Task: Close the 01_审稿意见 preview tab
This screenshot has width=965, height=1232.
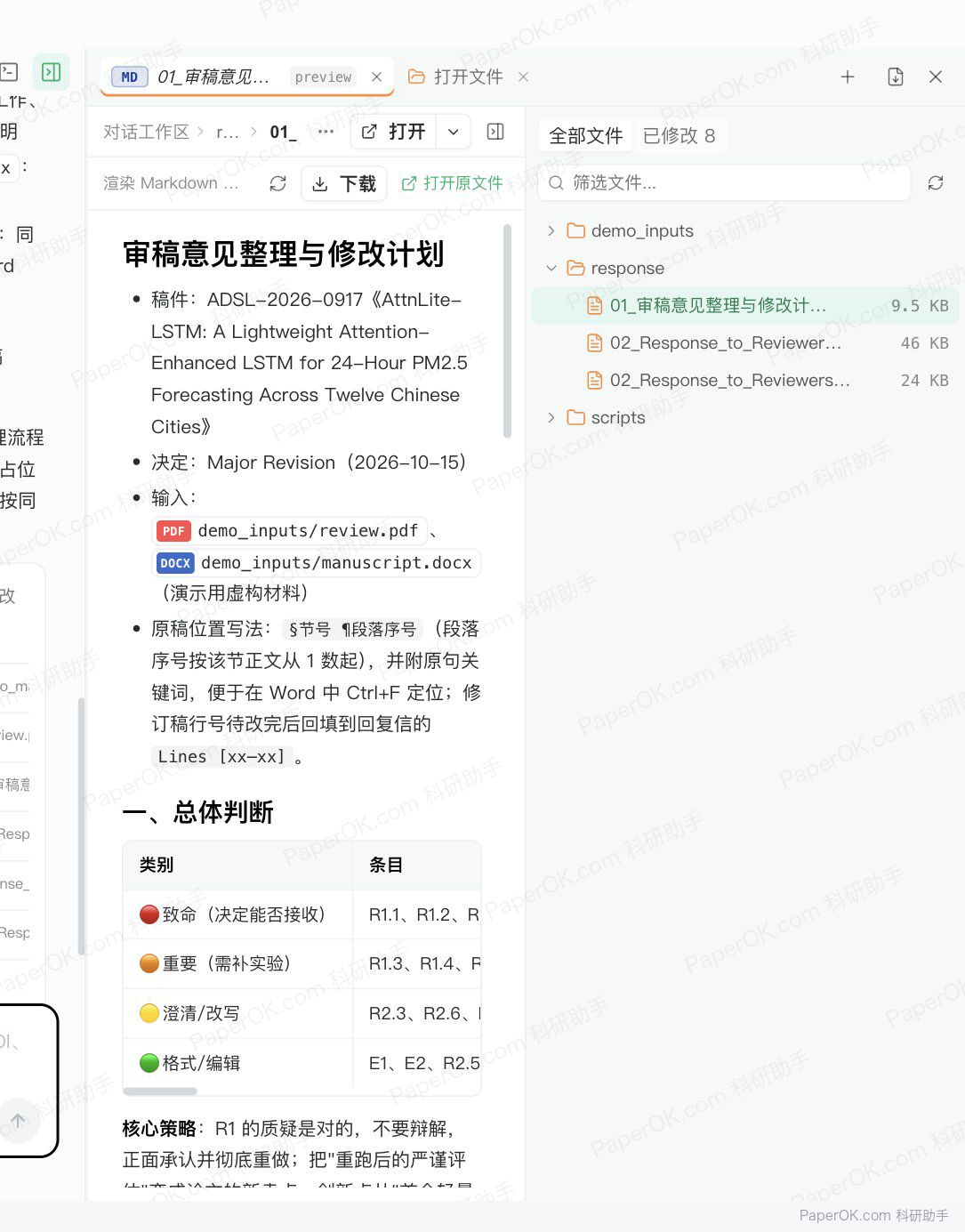Action: [376, 76]
